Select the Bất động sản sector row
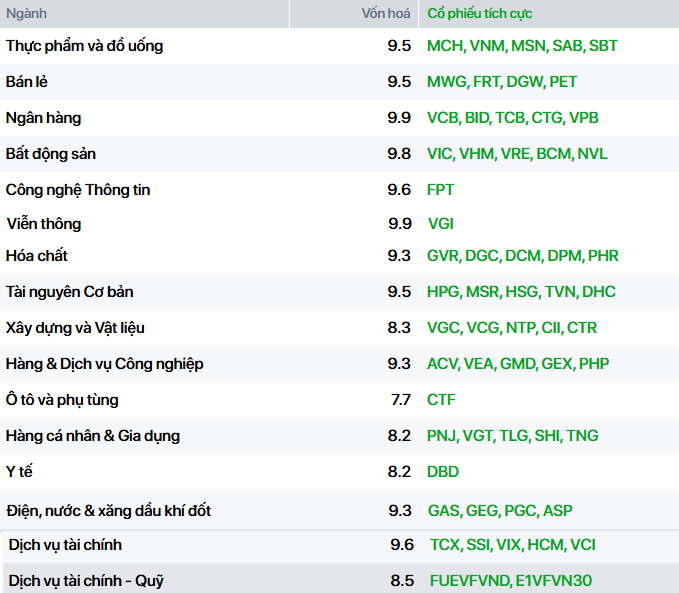The height and width of the screenshot is (593, 679). (x=340, y=154)
